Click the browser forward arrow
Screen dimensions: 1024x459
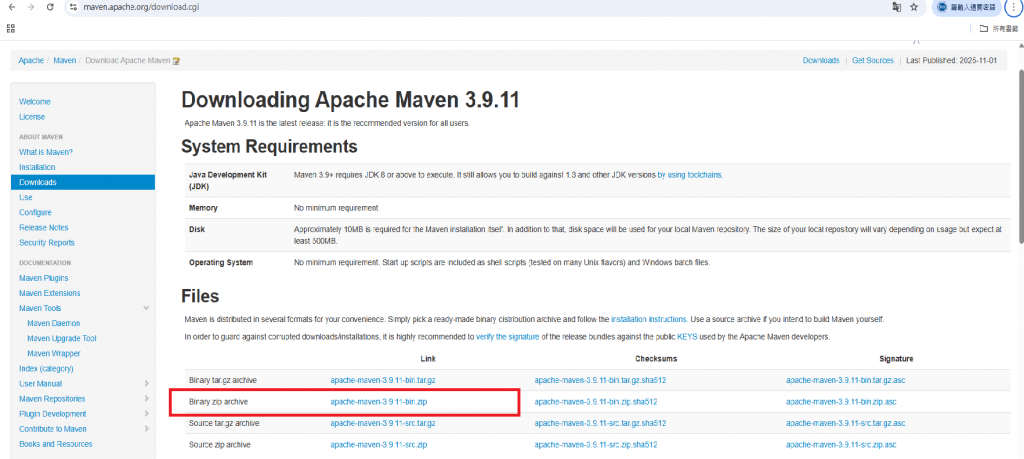click(31, 7)
